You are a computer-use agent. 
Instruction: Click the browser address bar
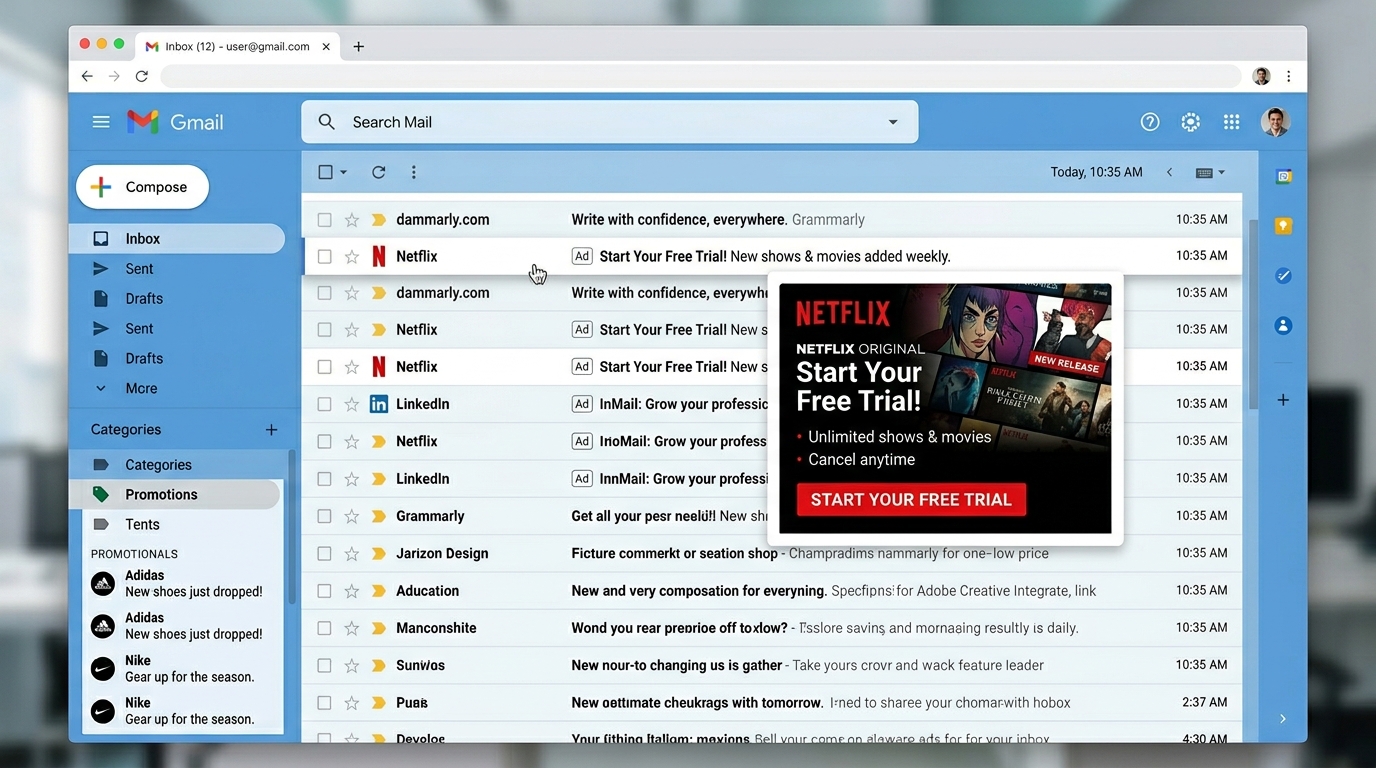700,76
